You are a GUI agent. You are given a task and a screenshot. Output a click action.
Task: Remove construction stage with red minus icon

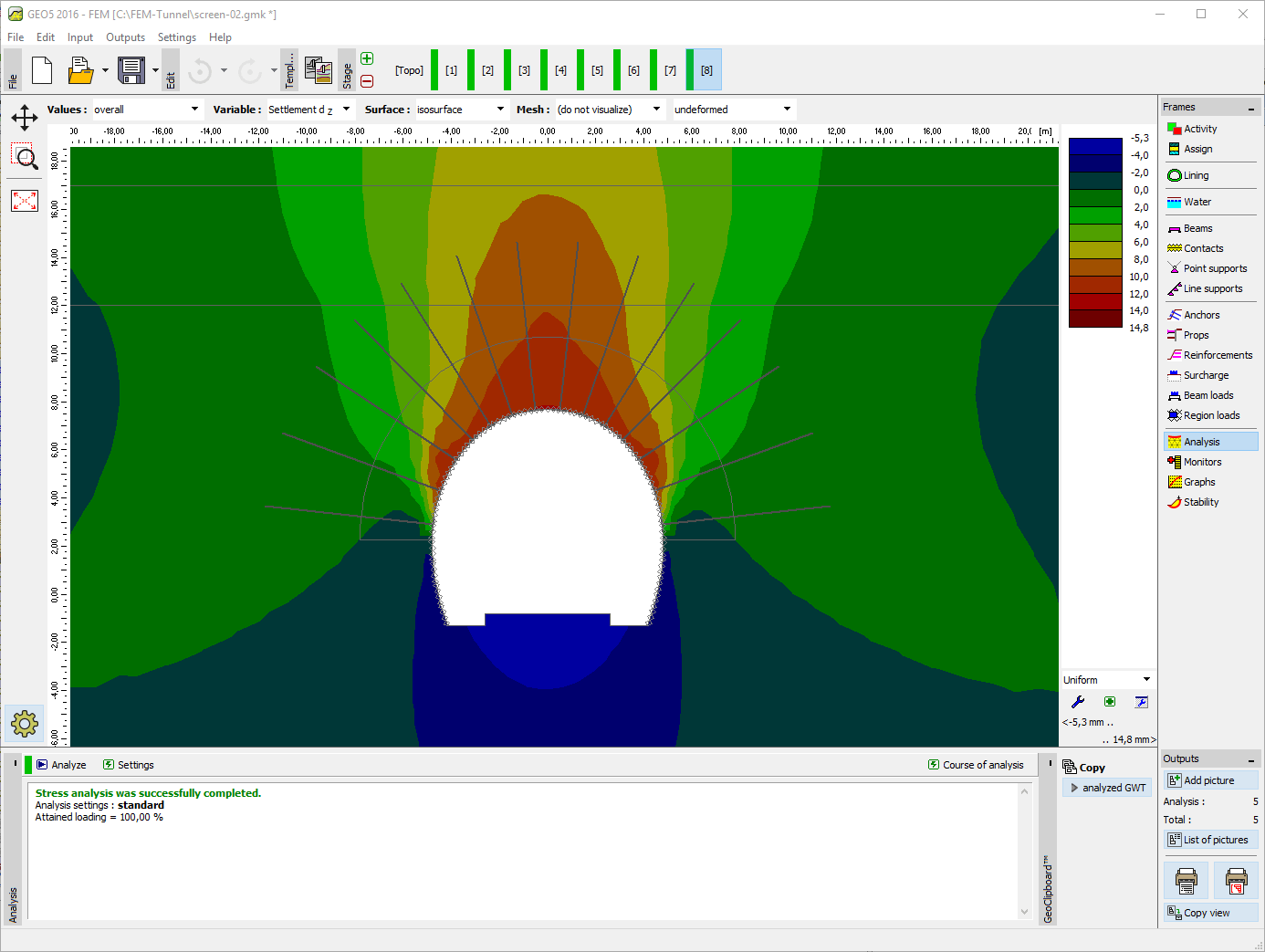click(367, 81)
